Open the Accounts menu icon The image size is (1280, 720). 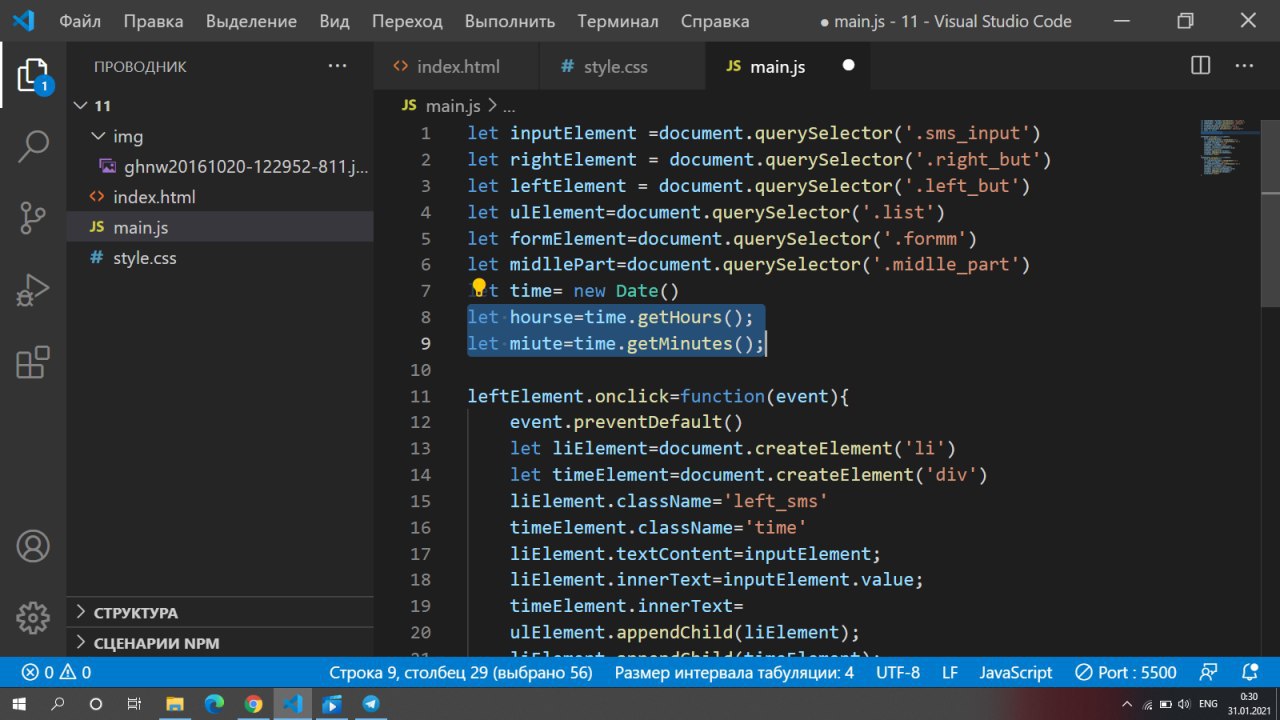click(x=33, y=546)
